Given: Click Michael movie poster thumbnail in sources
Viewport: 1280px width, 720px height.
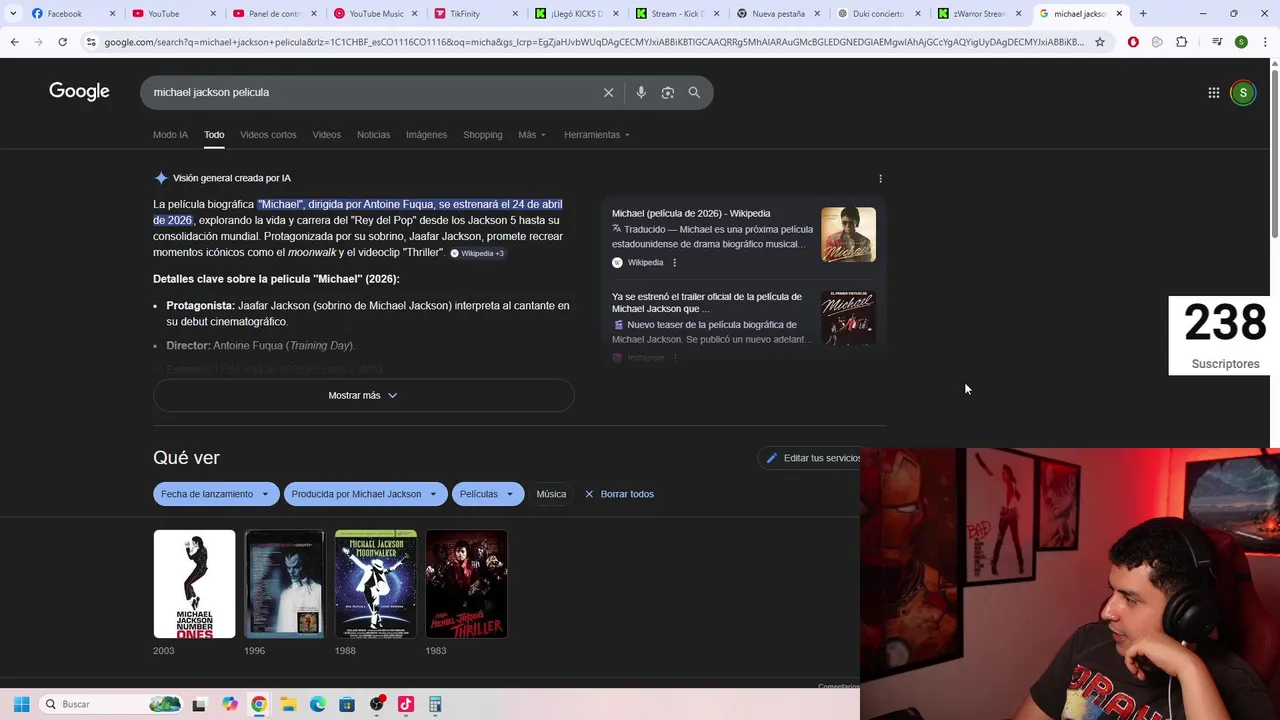Looking at the screenshot, I should tap(848, 234).
